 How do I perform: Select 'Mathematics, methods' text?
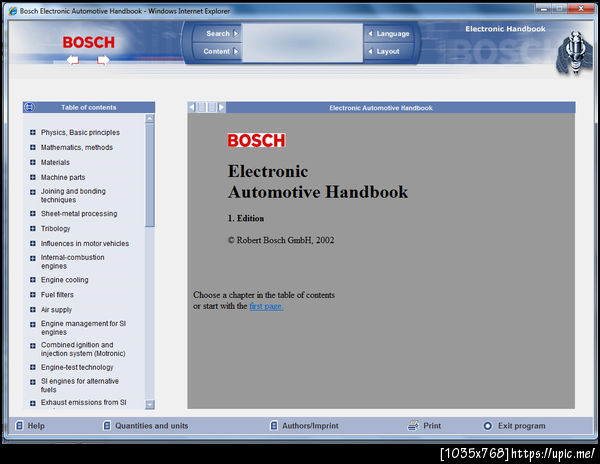pyautogui.click(x=77, y=147)
